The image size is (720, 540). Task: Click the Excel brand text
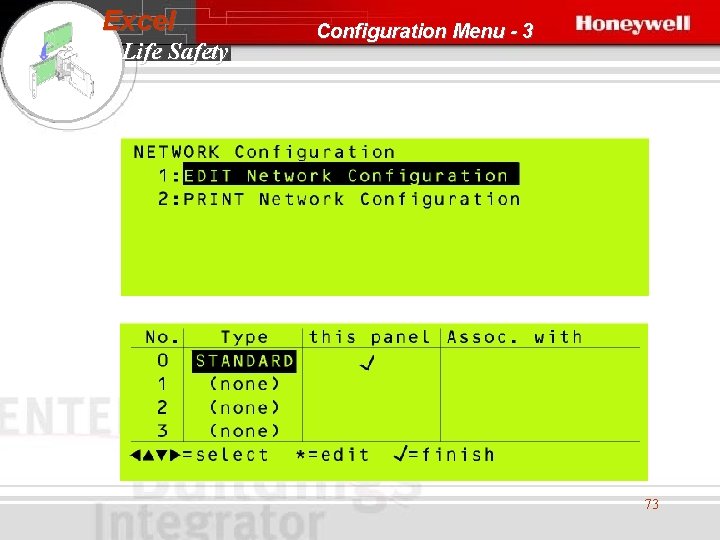[139, 21]
